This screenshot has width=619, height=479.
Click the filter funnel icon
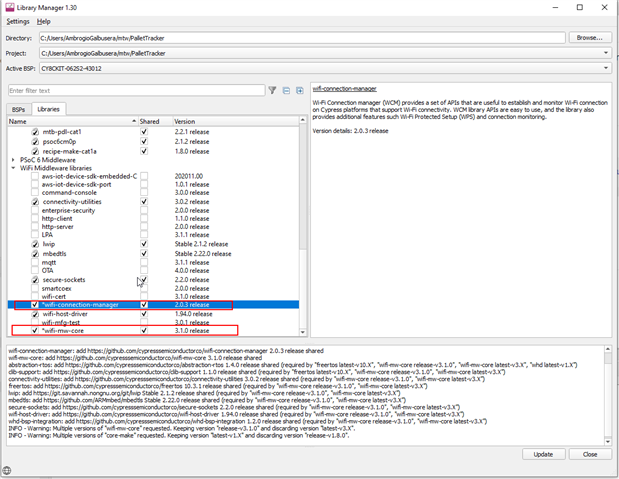pos(272,90)
